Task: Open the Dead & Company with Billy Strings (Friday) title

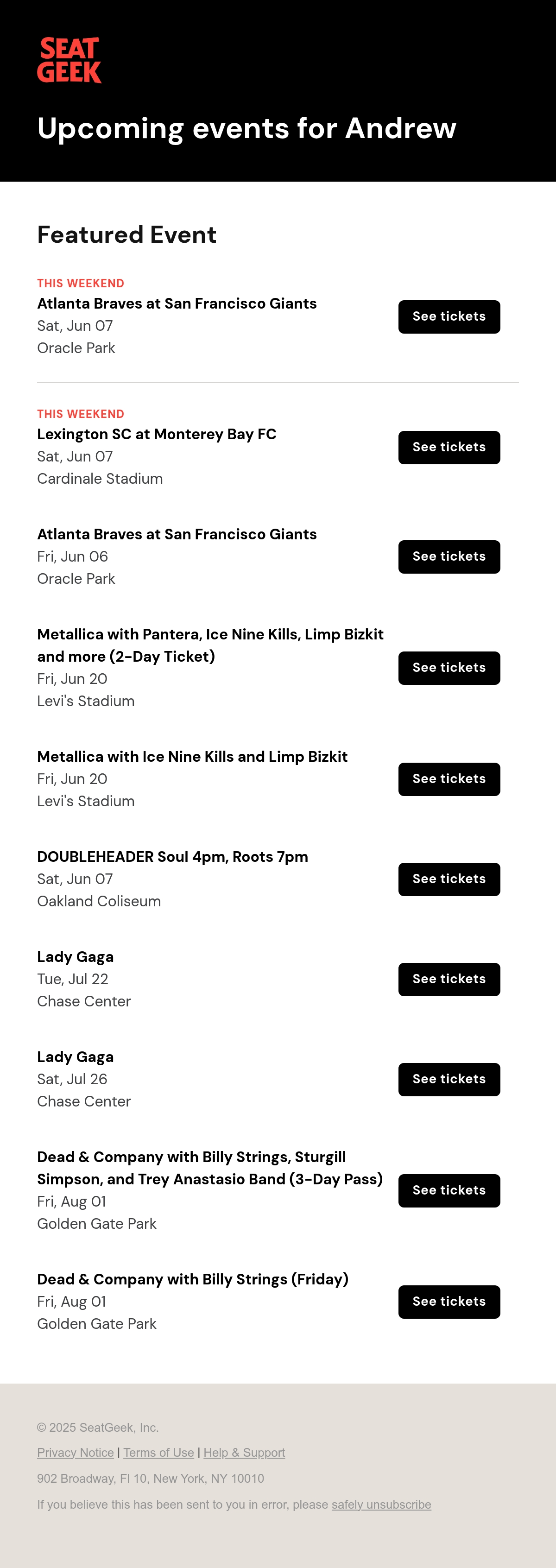Action: 192,1279
